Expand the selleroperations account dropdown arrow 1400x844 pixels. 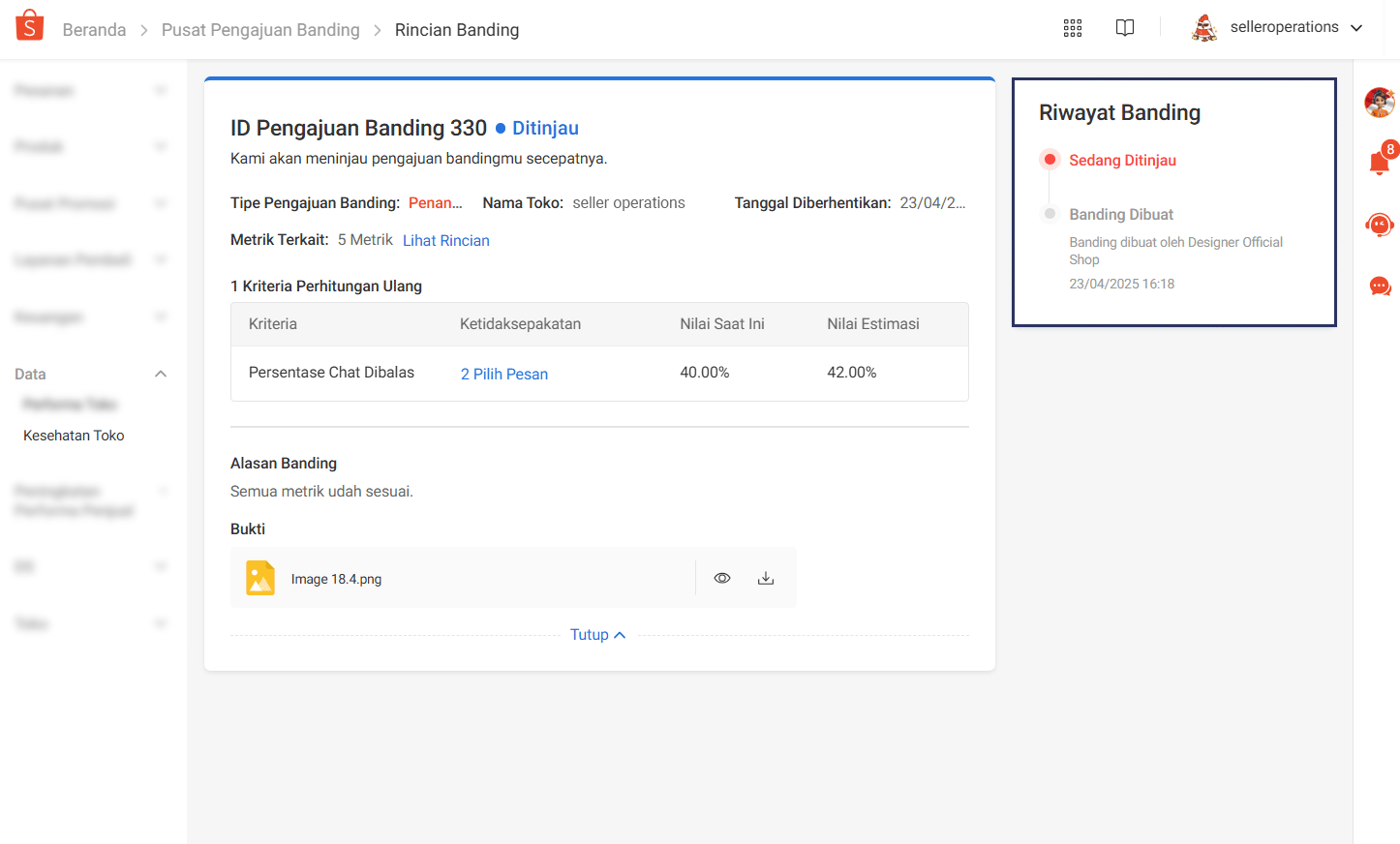tap(1356, 28)
